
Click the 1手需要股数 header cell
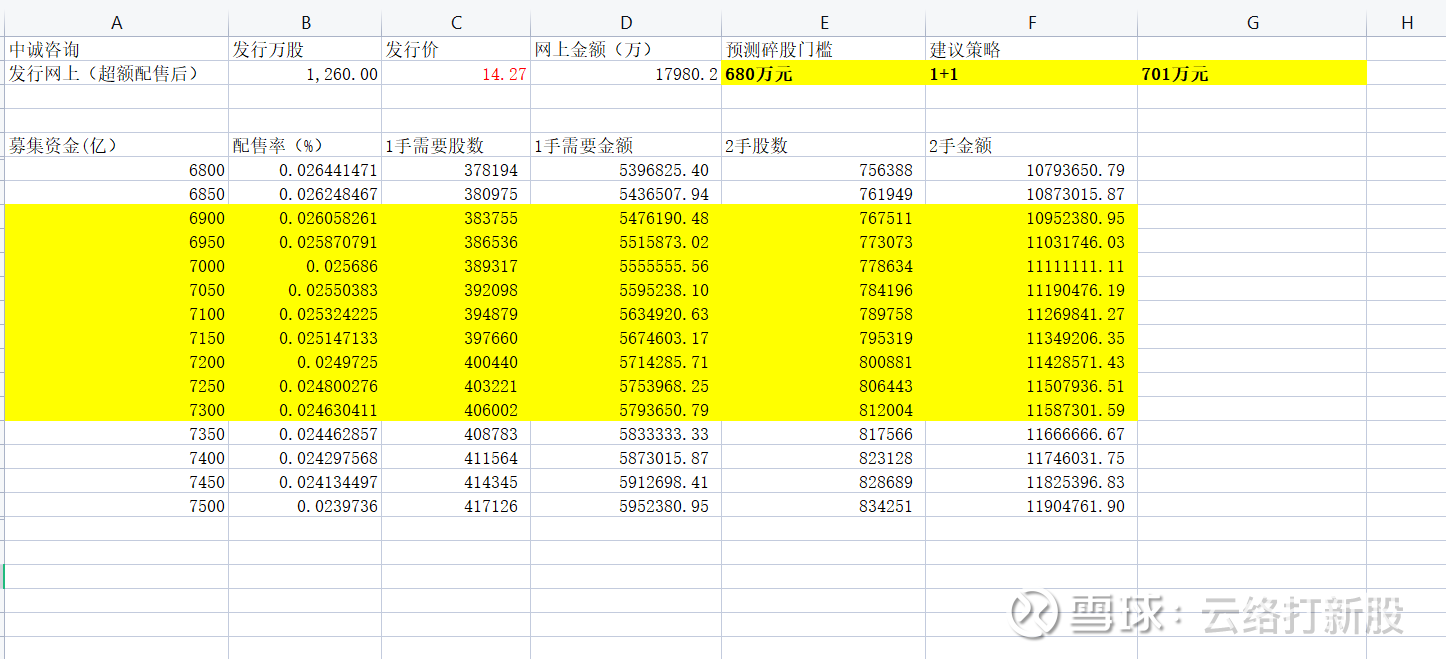[x=456, y=145]
